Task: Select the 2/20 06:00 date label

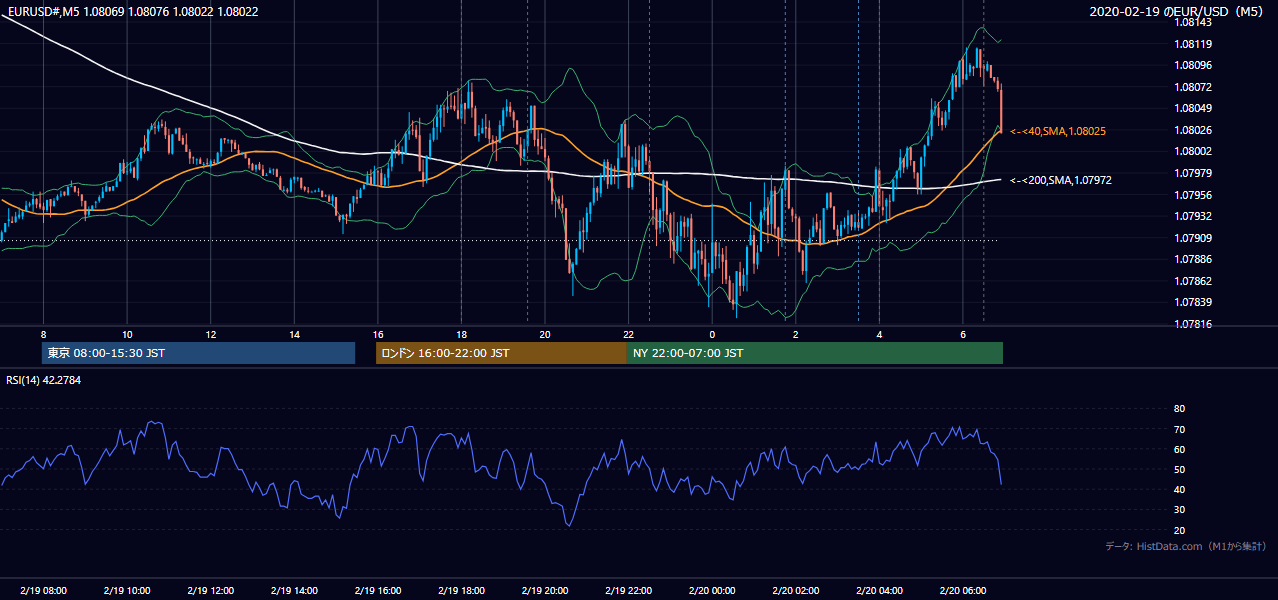Action: click(962, 591)
